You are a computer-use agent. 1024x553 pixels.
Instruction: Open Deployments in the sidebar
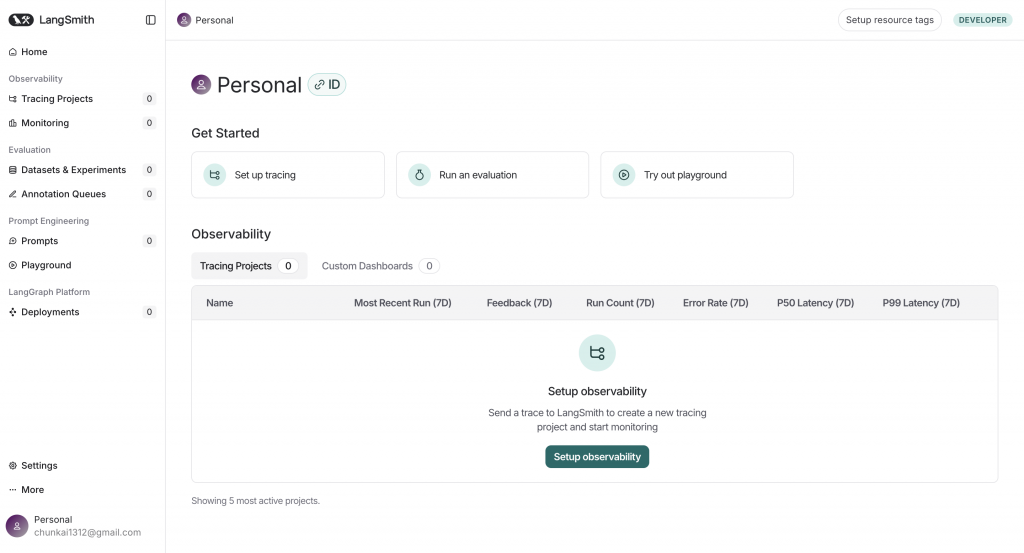(x=82, y=312)
